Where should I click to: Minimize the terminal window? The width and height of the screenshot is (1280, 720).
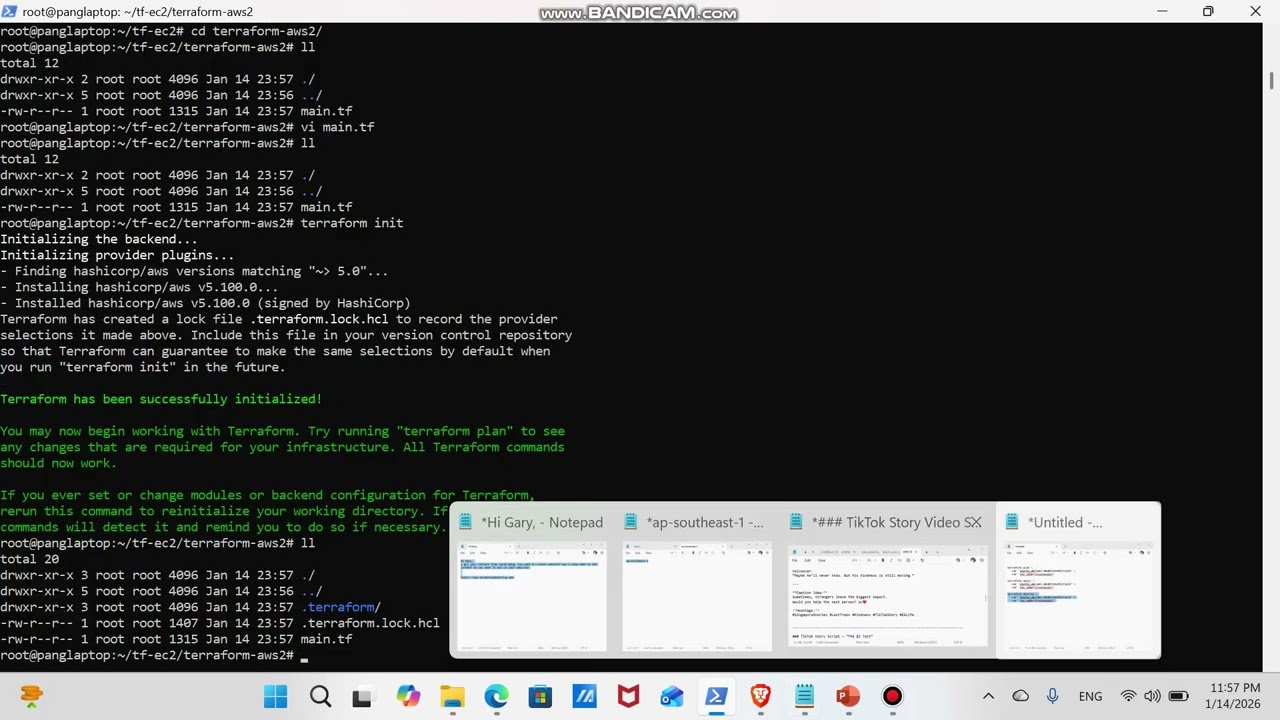(1162, 12)
